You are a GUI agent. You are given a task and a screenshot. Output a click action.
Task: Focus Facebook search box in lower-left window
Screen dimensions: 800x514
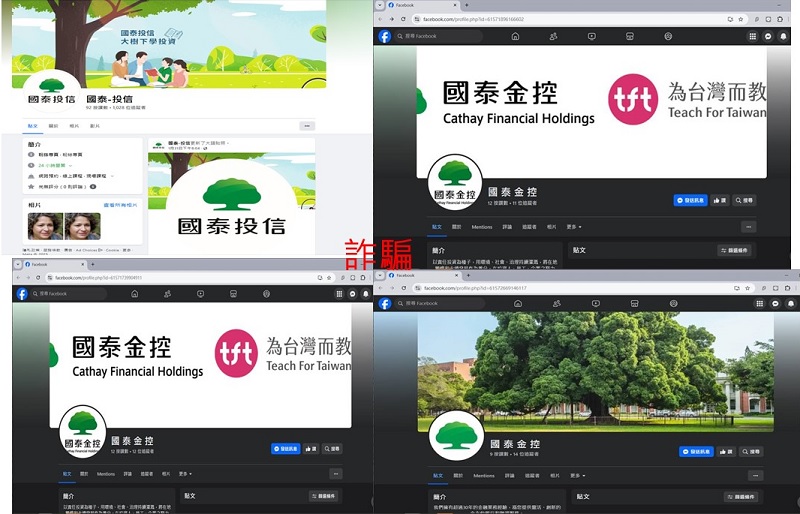pos(68,293)
